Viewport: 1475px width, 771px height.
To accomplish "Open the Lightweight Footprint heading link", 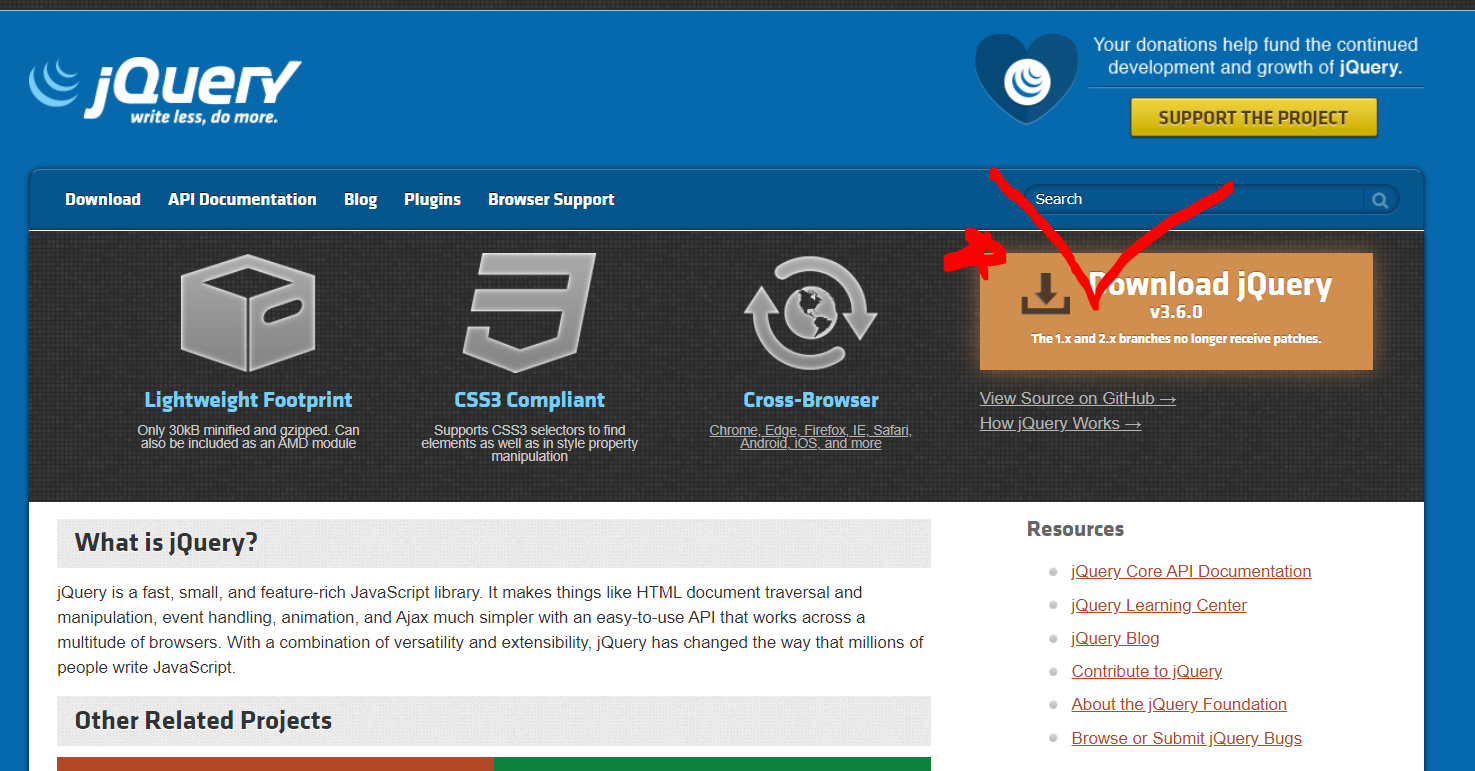I will [248, 400].
